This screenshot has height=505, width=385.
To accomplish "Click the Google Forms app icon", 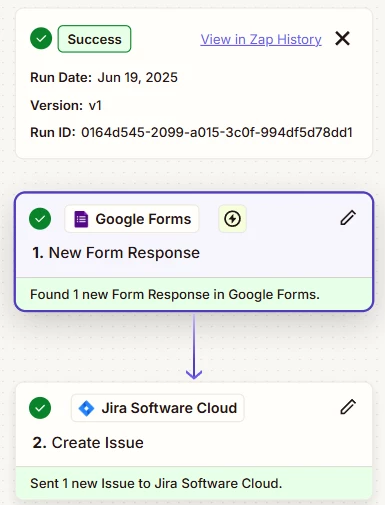I will click(x=81, y=219).
